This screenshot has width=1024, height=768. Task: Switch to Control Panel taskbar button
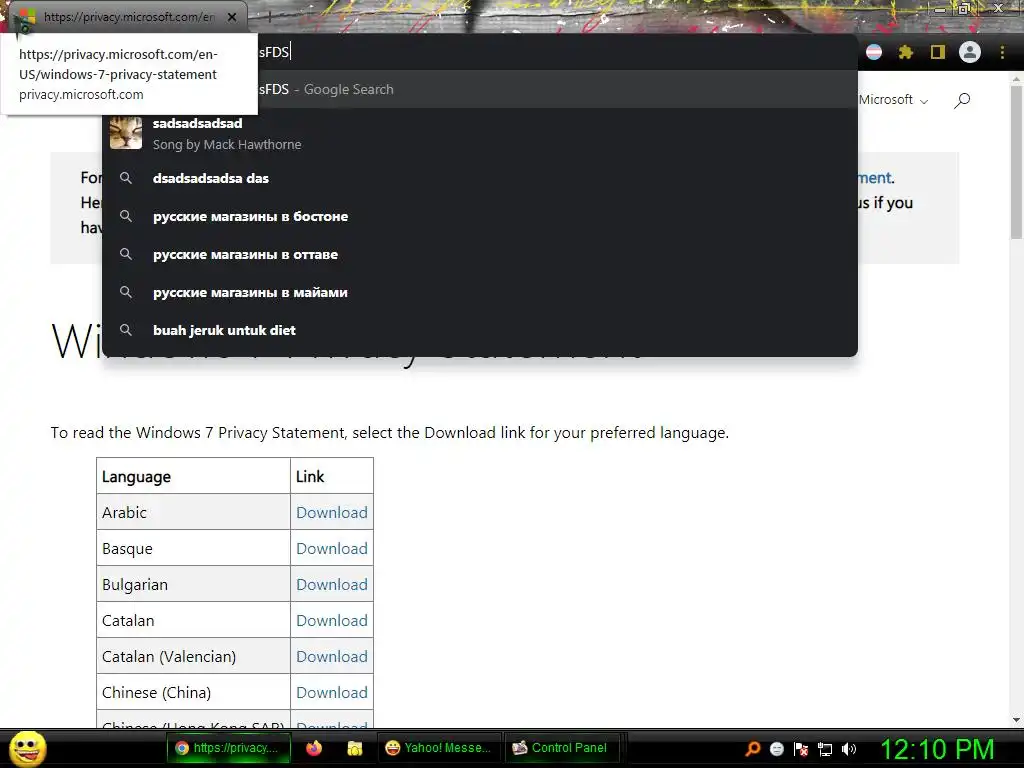(x=561, y=748)
